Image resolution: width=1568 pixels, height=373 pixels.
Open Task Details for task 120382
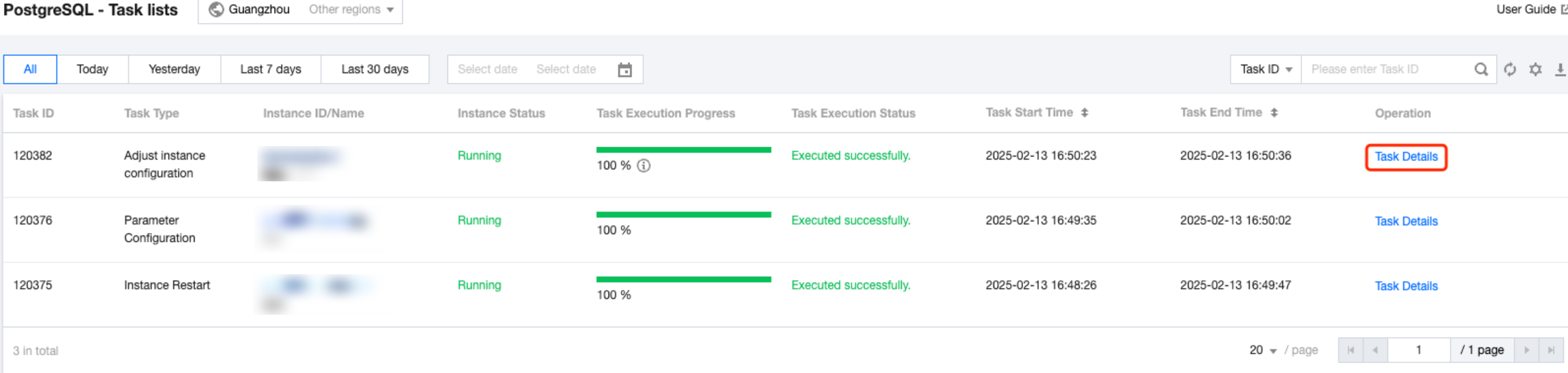[1406, 156]
